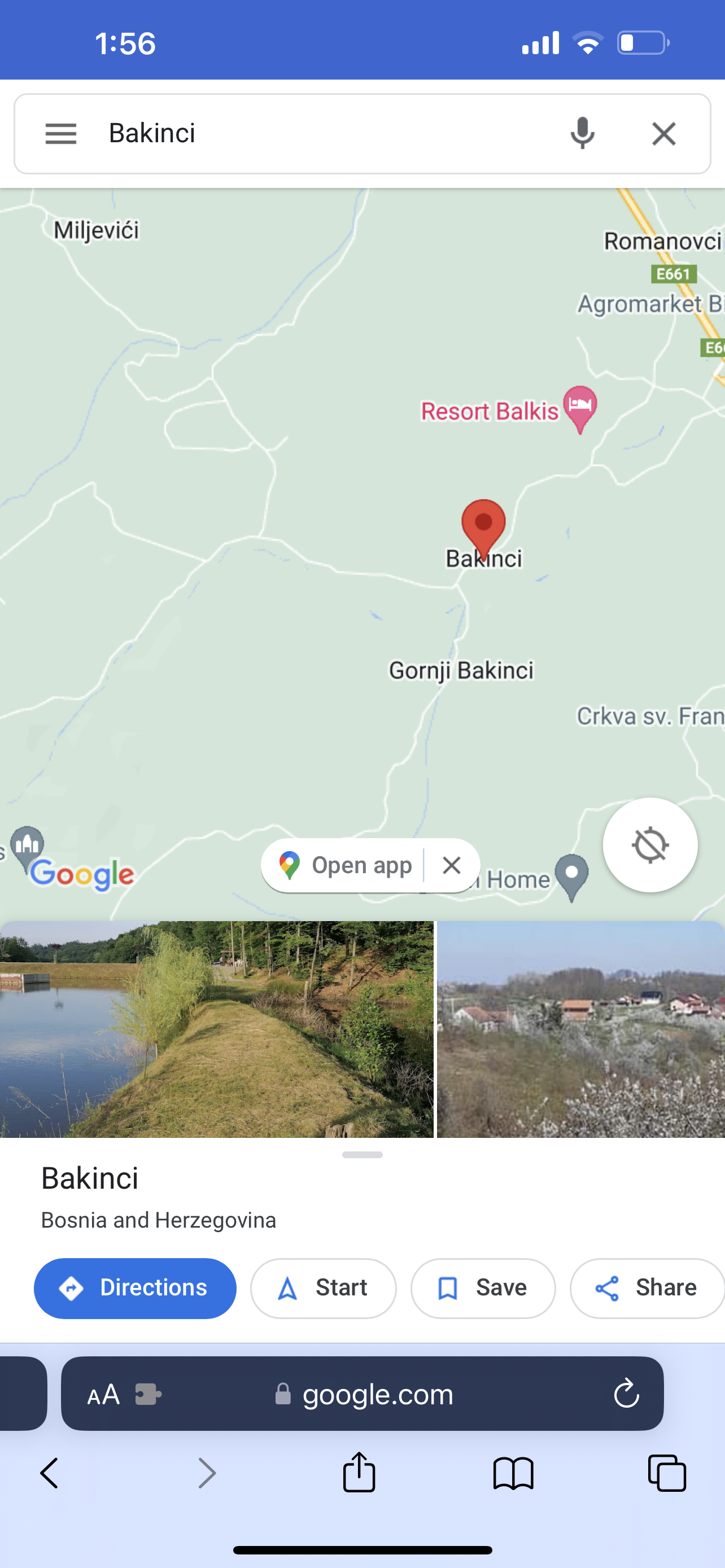
Task: Toggle the my-location tracking button
Action: point(650,845)
